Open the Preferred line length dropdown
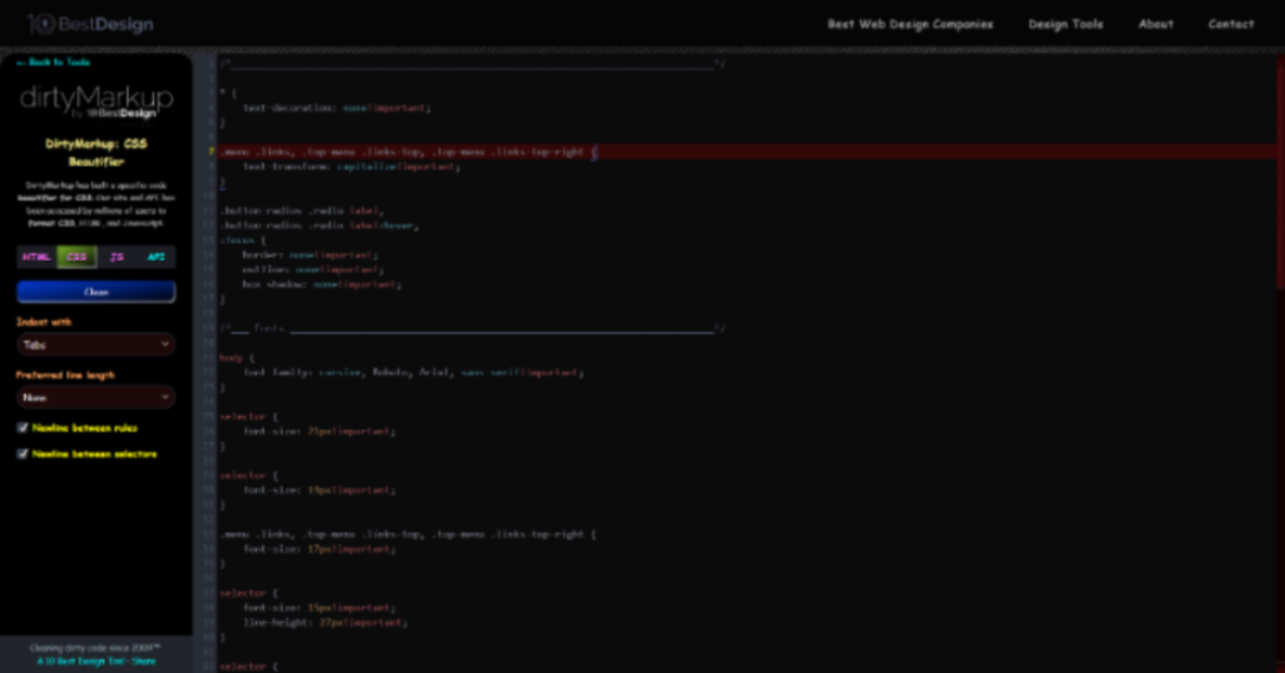This screenshot has width=1285, height=673. coord(96,398)
